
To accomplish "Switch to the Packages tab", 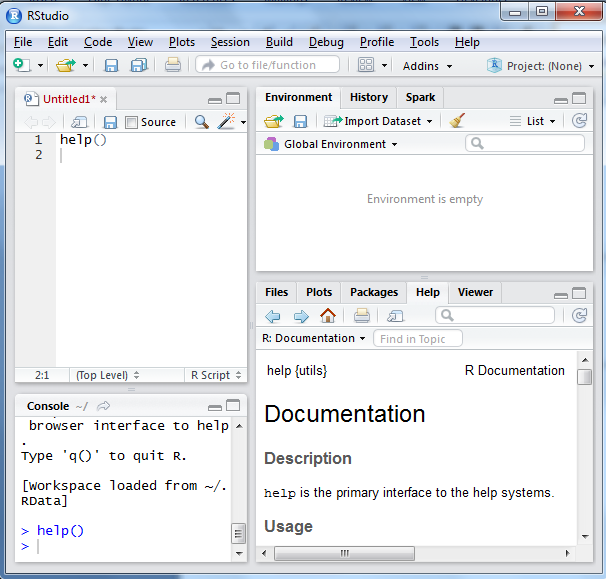I will [x=374, y=292].
